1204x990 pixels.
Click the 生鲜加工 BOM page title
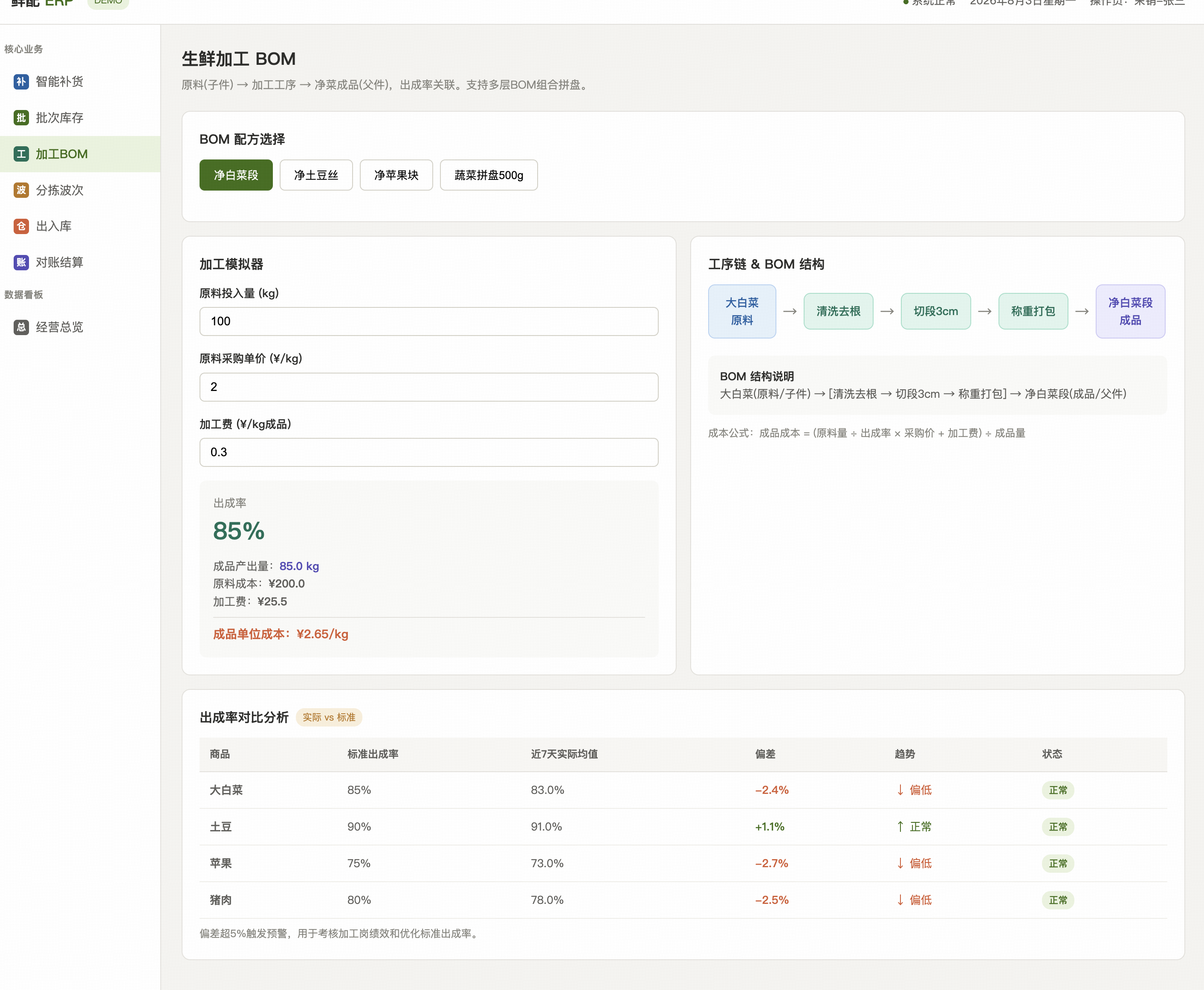pyautogui.click(x=238, y=59)
